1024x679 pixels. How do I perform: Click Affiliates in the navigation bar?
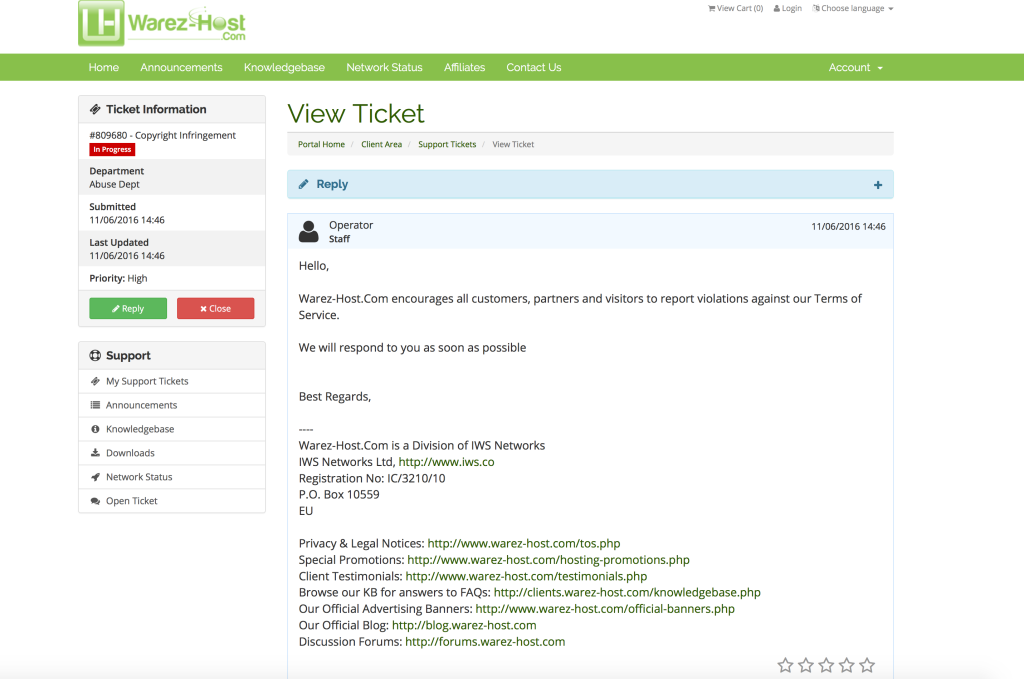coord(464,67)
